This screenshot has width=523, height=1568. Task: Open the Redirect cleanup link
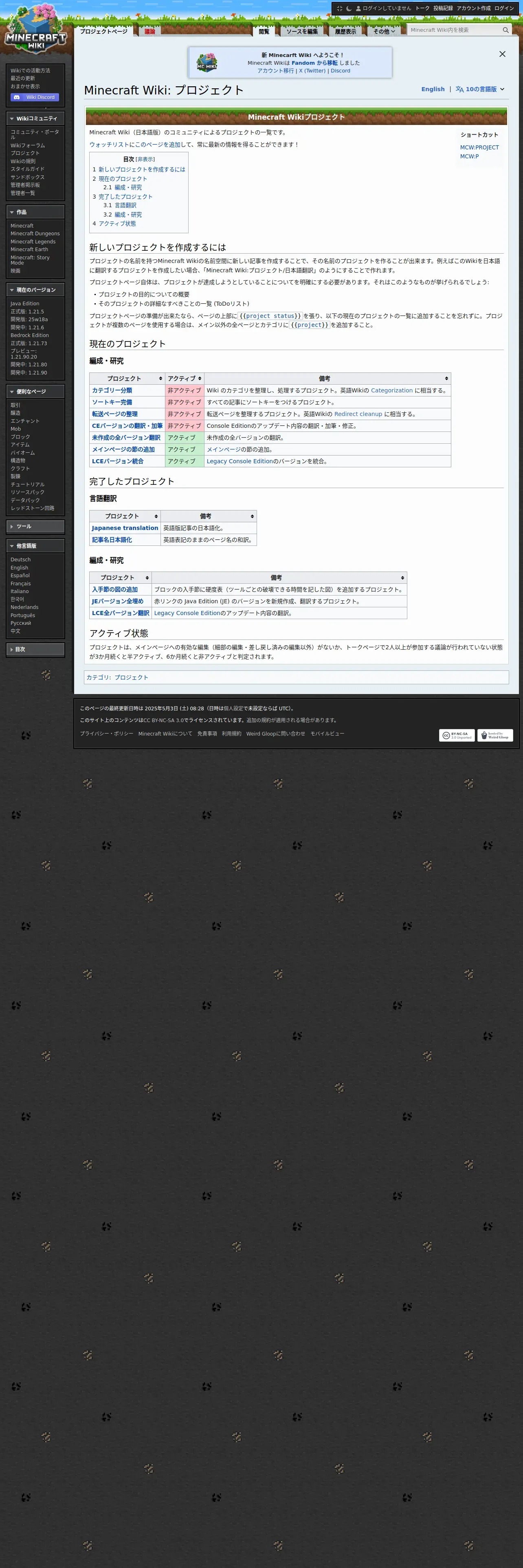pyautogui.click(x=358, y=414)
